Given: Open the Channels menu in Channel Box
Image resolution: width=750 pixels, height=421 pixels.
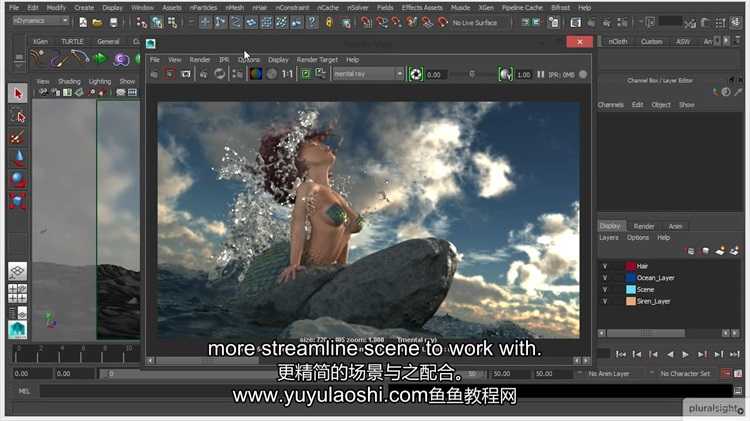Looking at the screenshot, I should pyautogui.click(x=610, y=105).
